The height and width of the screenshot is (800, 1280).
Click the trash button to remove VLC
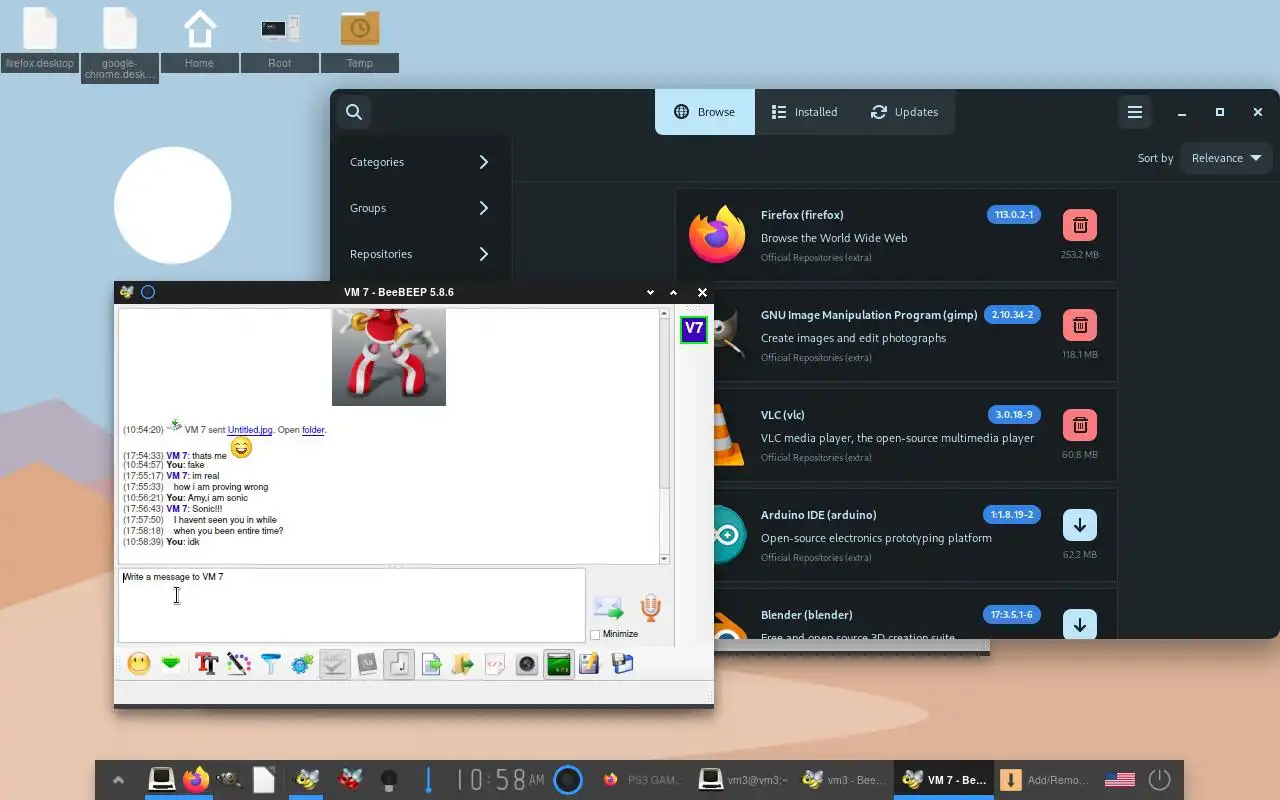tap(1080, 425)
